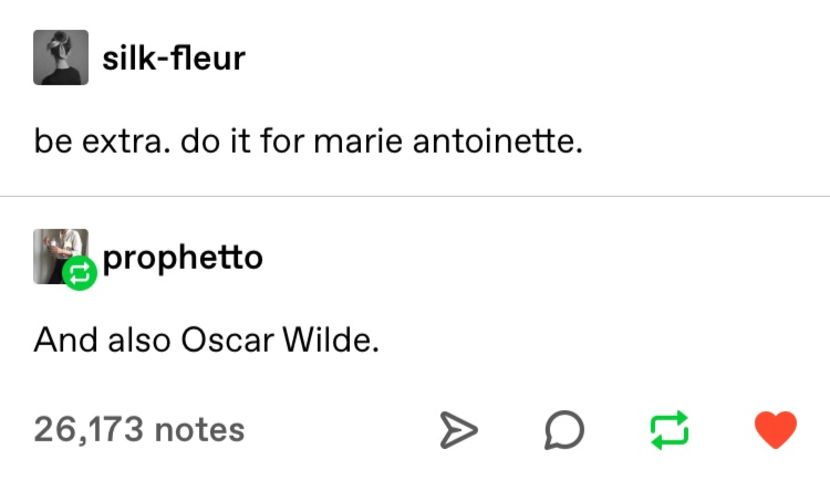Click the phrase "be extra." in the post

(x=102, y=141)
